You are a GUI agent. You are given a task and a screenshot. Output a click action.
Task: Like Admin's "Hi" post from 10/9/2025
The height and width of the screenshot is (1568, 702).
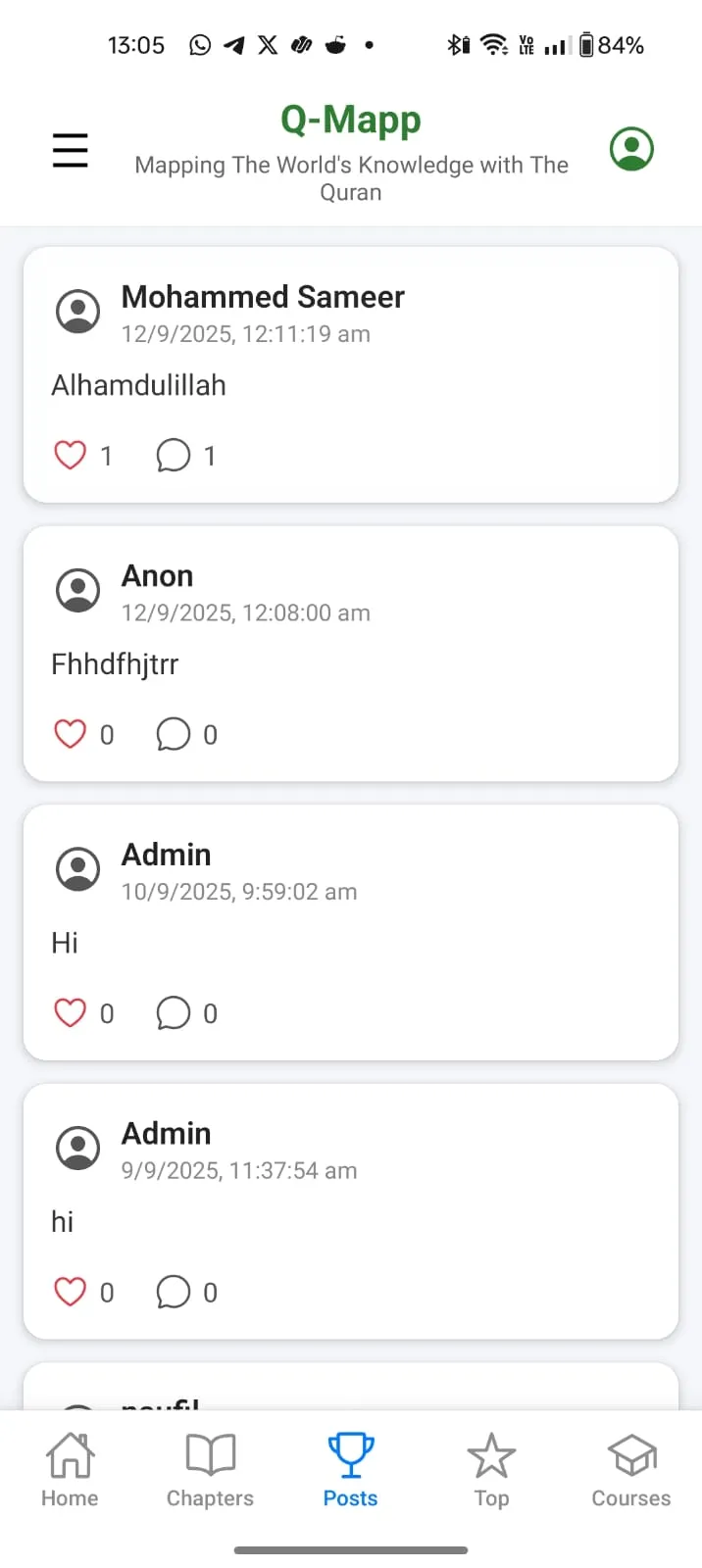[71, 1012]
